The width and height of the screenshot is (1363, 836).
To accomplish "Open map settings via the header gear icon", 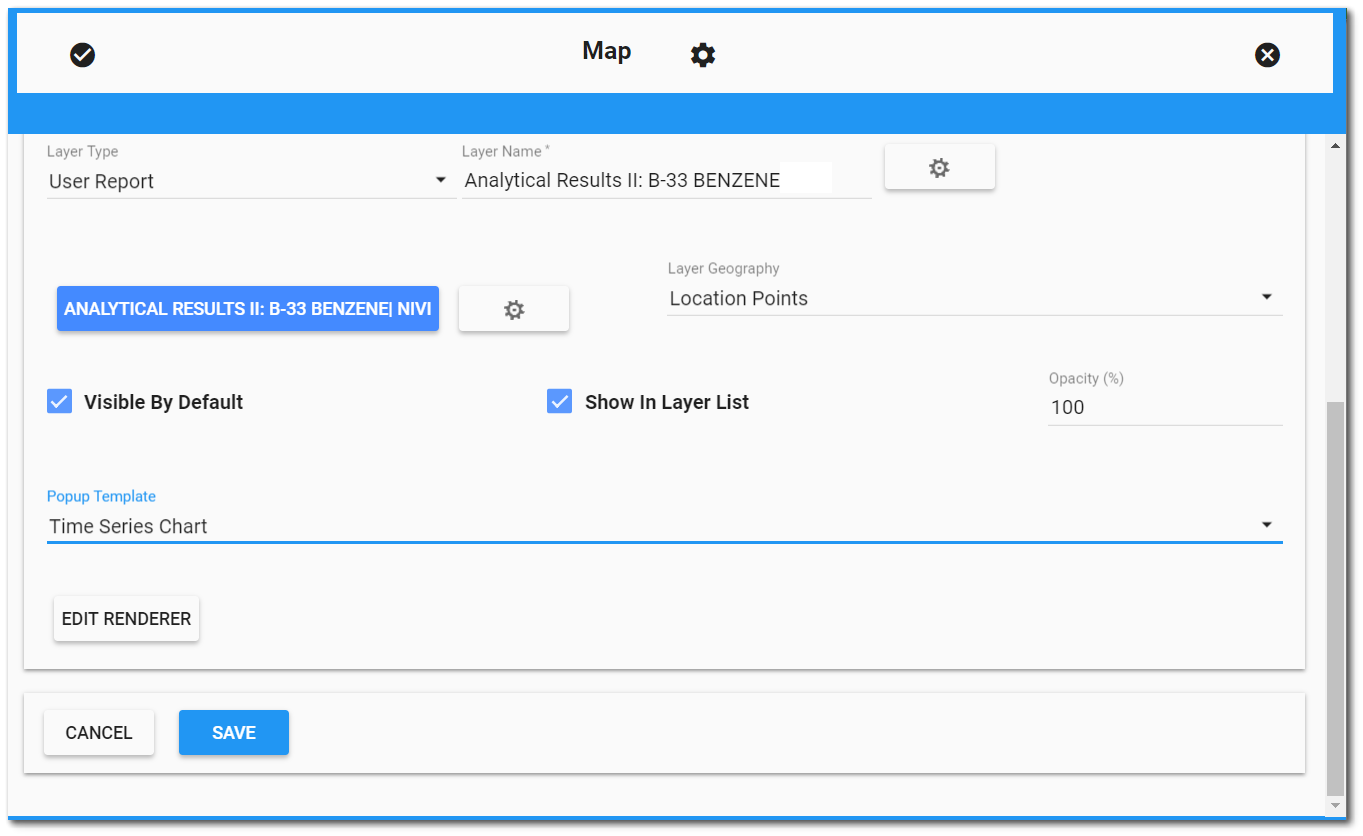I will [x=703, y=55].
